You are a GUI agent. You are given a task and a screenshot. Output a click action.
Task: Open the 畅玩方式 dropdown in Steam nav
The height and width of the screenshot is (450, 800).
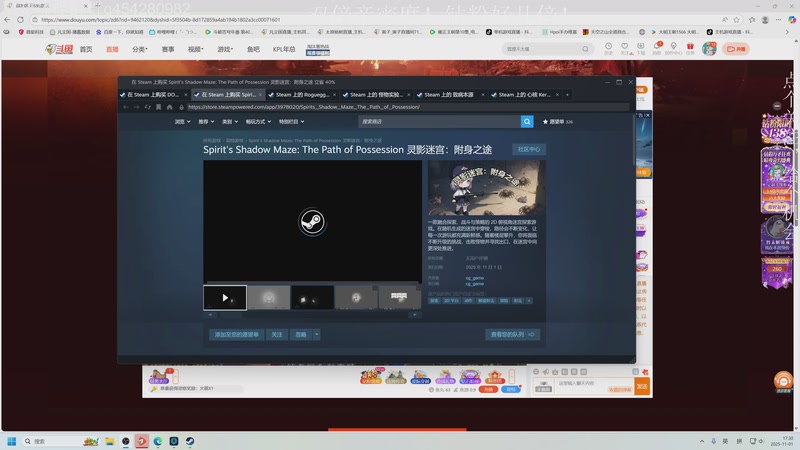[x=258, y=121]
